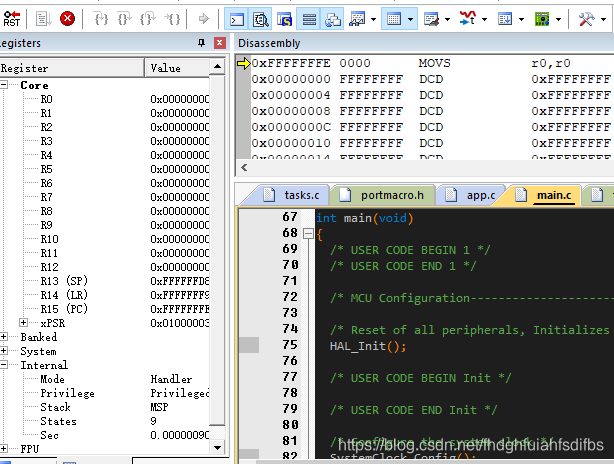Click the breakpoint margin at line 75
Image resolution: width=614 pixels, height=464 pixels.
[249, 345]
